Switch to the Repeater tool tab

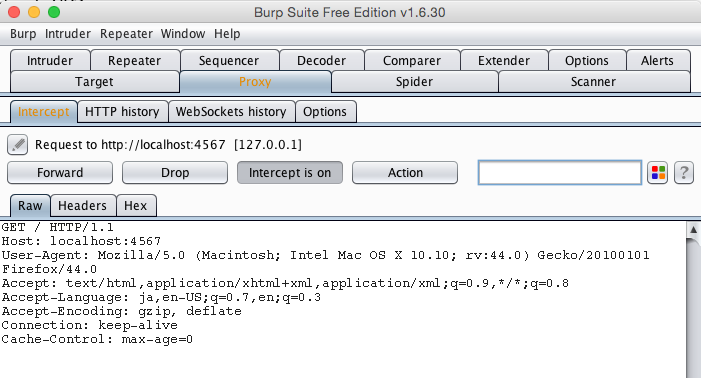[135, 60]
